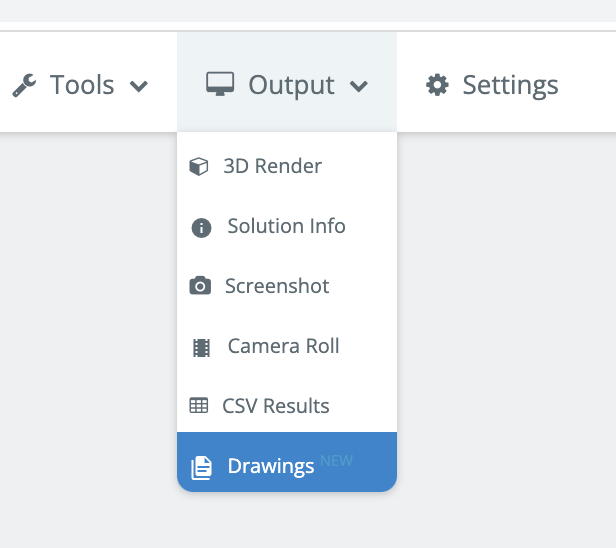The height and width of the screenshot is (548, 616).
Task: Click the film strip icon for Camera Roll
Action: pos(201,347)
